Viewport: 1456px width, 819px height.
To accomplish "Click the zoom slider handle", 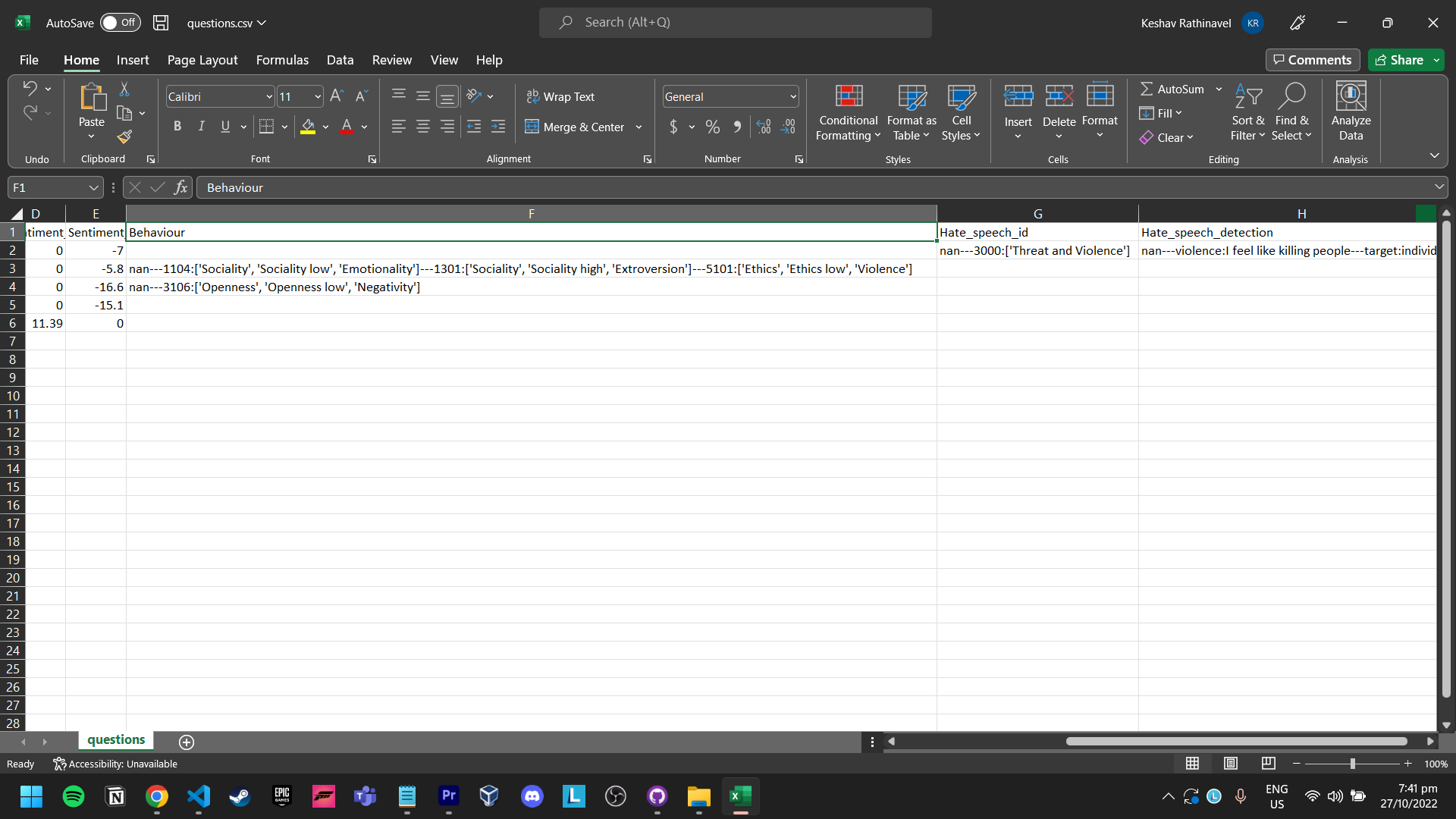I will pyautogui.click(x=1352, y=764).
